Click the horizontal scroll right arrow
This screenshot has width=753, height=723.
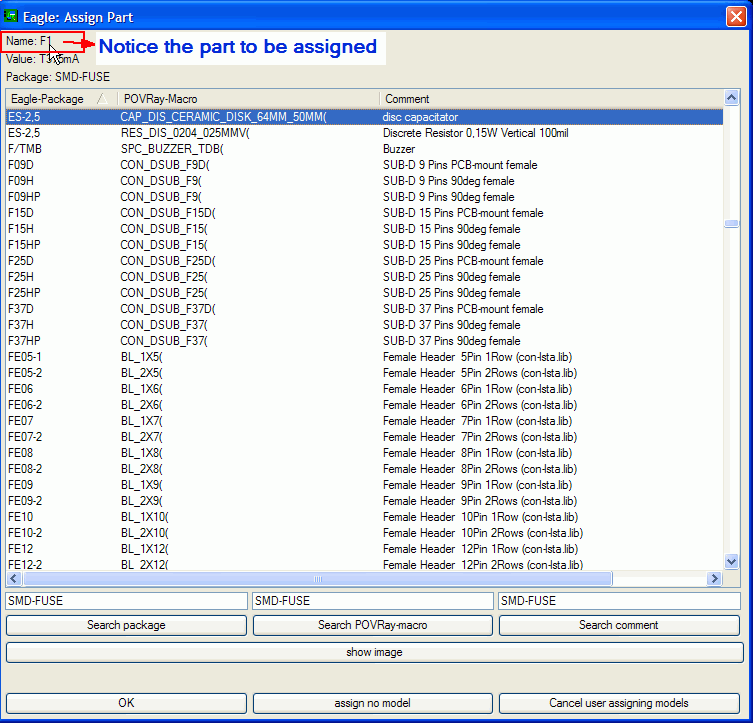click(714, 578)
